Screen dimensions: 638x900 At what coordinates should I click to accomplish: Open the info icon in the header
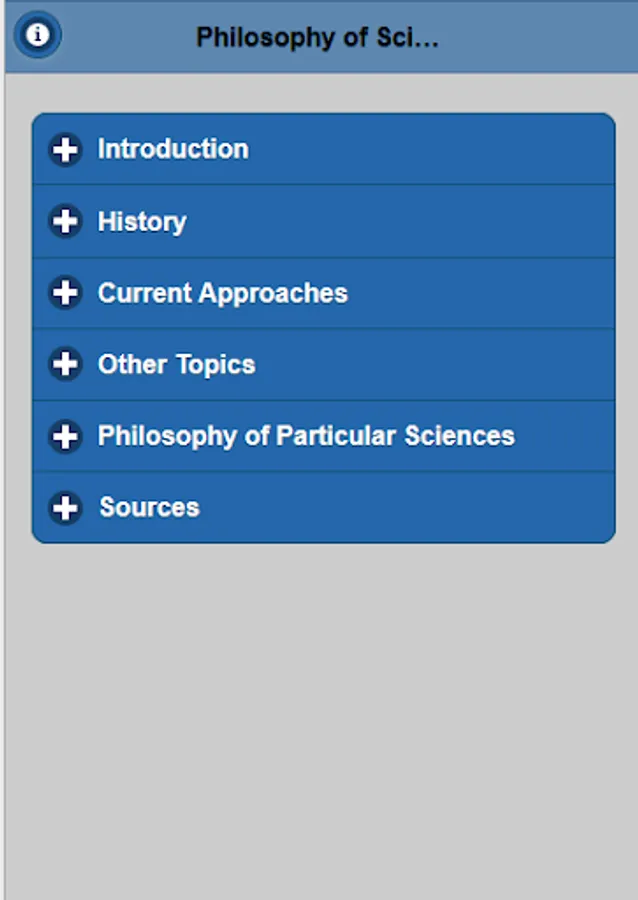point(38,35)
